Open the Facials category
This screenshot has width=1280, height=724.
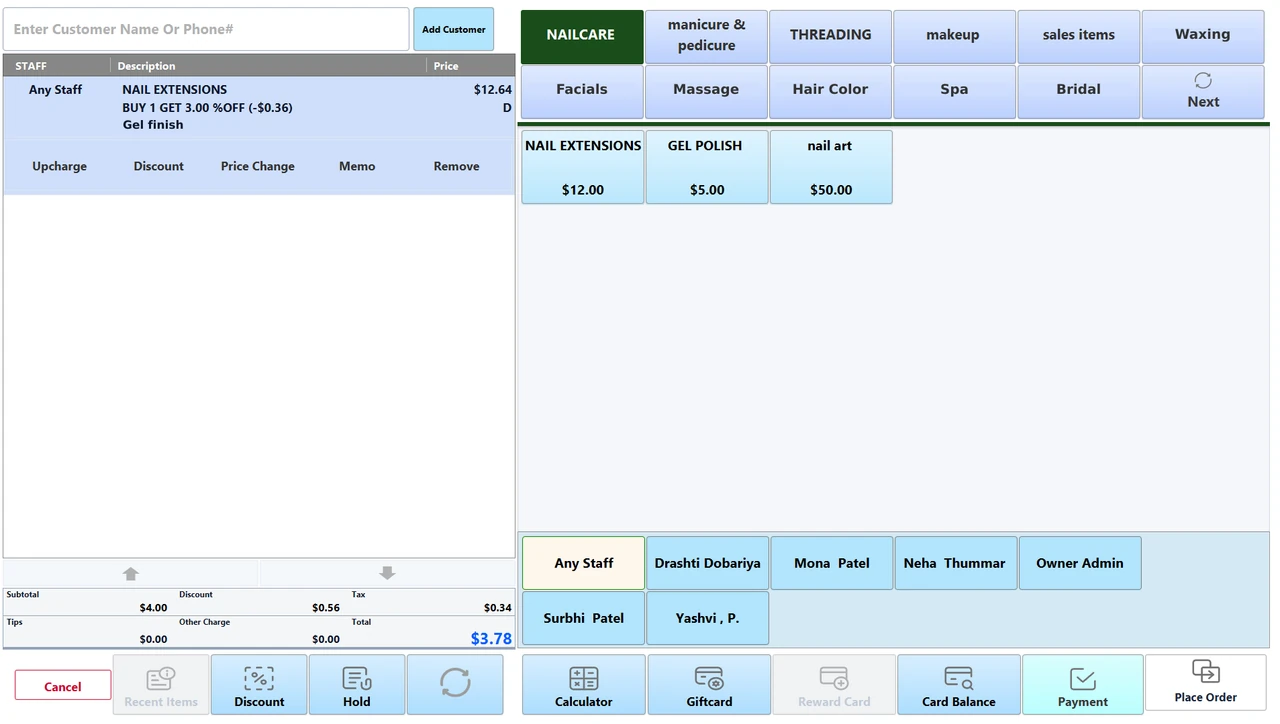click(581, 91)
